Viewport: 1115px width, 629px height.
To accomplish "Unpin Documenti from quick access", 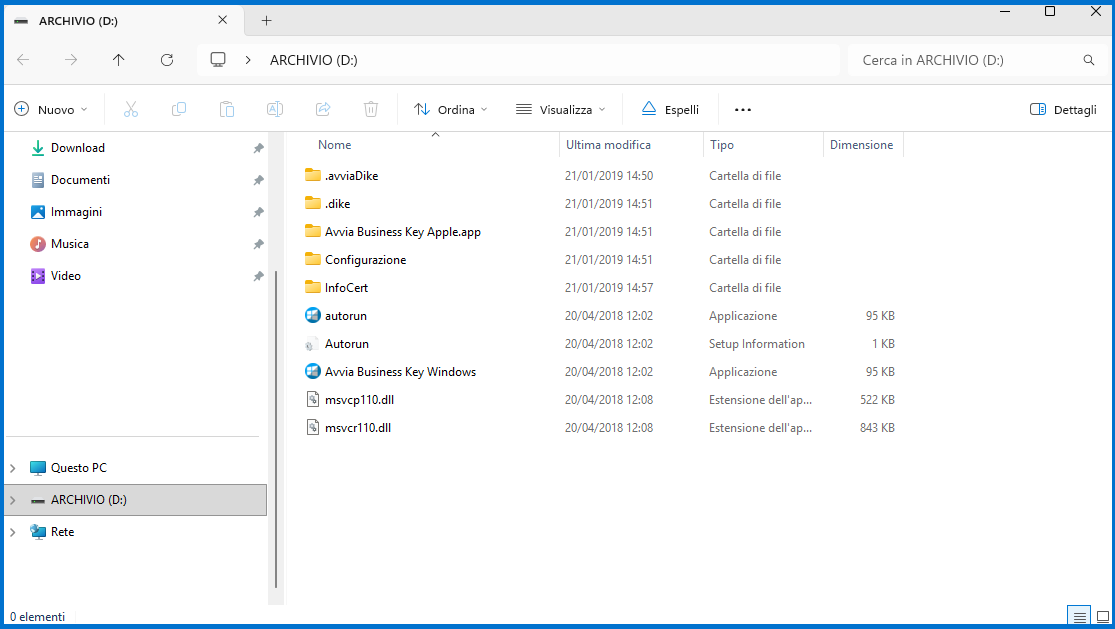I will (258, 180).
